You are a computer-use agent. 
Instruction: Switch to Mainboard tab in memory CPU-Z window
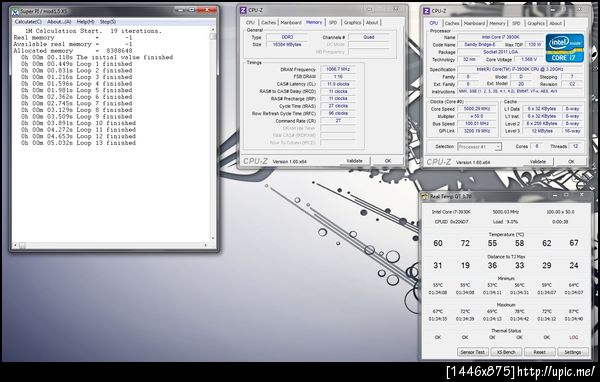pyautogui.click(x=291, y=23)
